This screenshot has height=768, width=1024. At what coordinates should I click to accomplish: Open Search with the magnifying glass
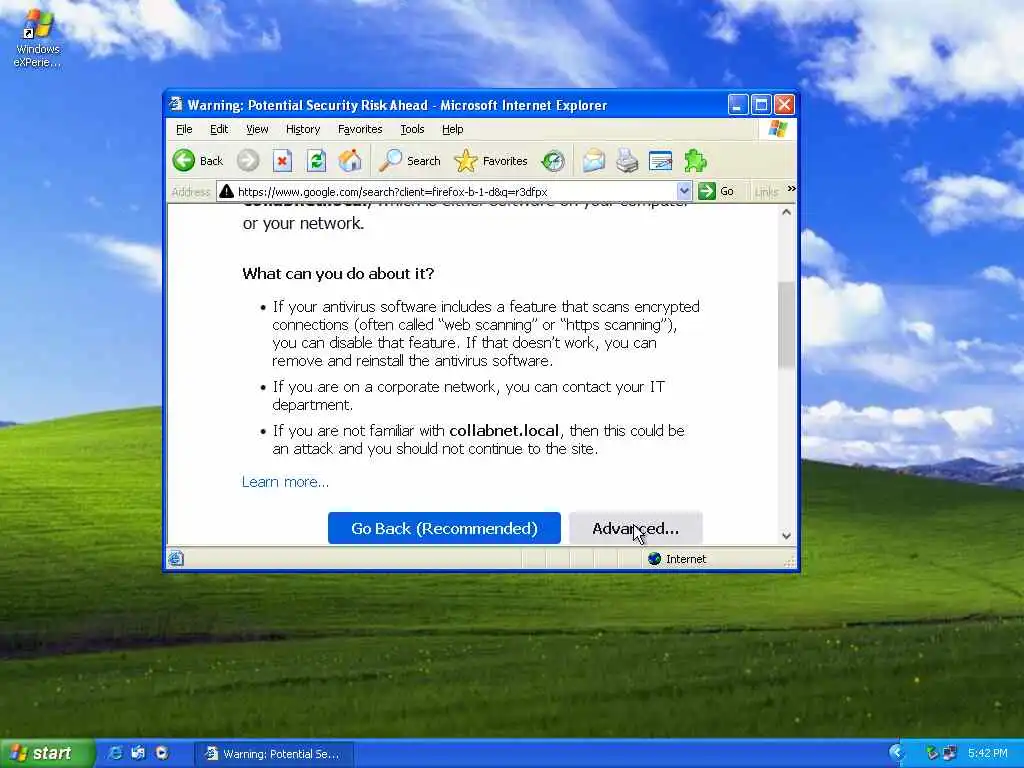[410, 161]
